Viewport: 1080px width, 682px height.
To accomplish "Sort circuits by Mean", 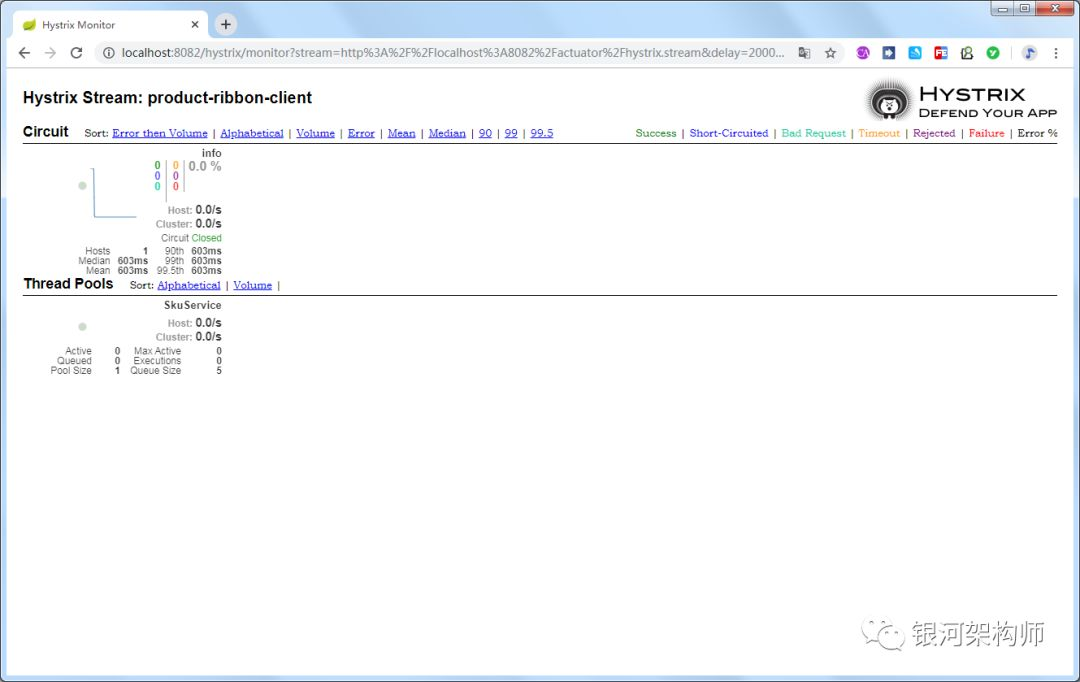I will click(x=402, y=133).
